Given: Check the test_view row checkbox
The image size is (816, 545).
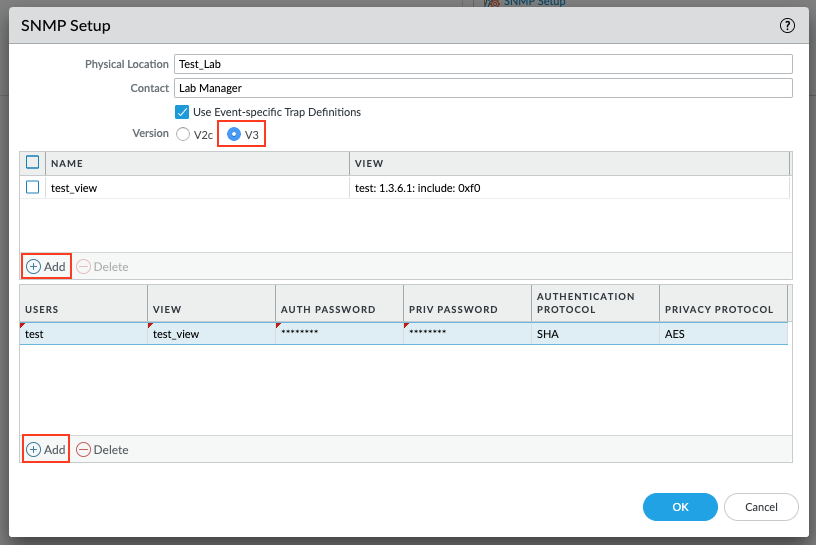Looking at the screenshot, I should (x=33, y=187).
